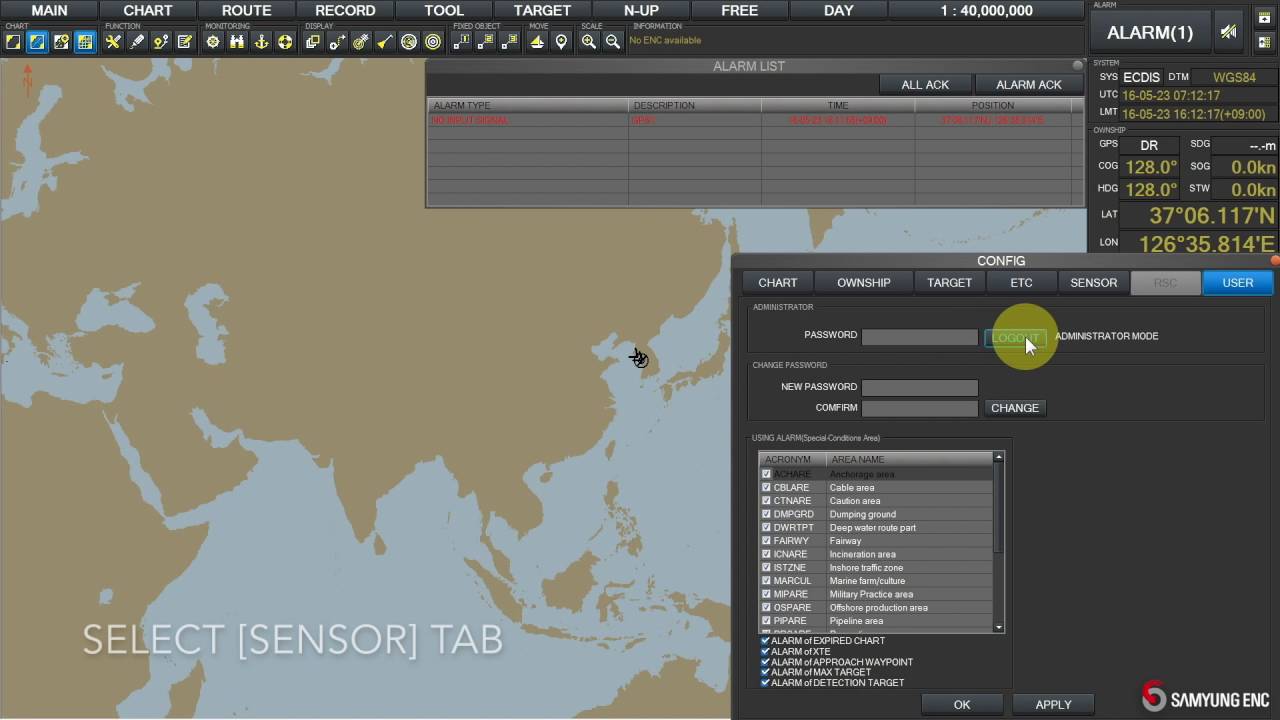
Task: Open the CHART tab in CONFIG window
Action: 778,283
